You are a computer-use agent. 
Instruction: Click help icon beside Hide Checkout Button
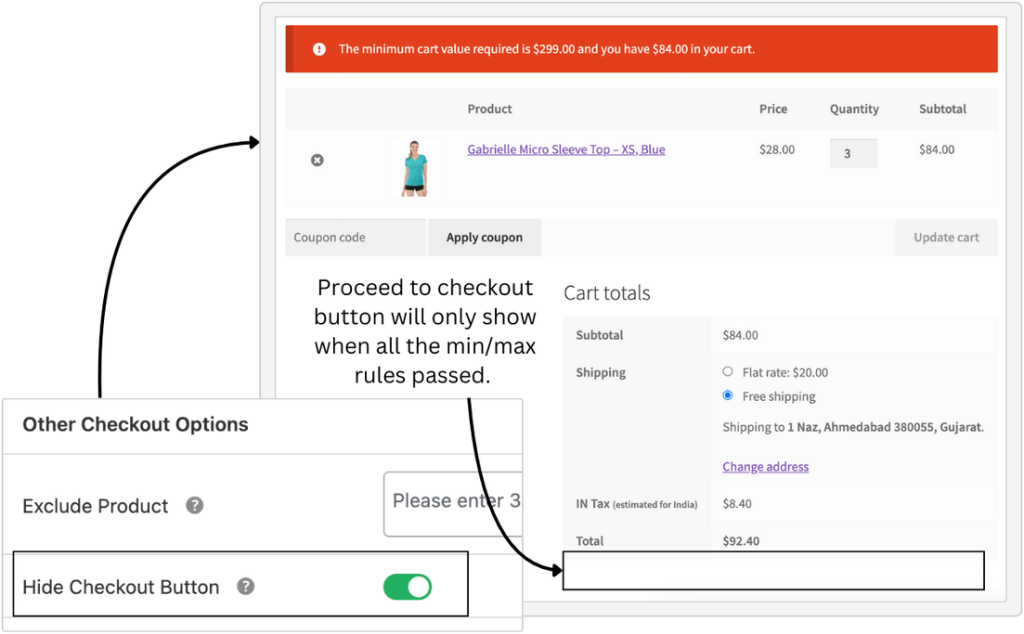point(246,587)
